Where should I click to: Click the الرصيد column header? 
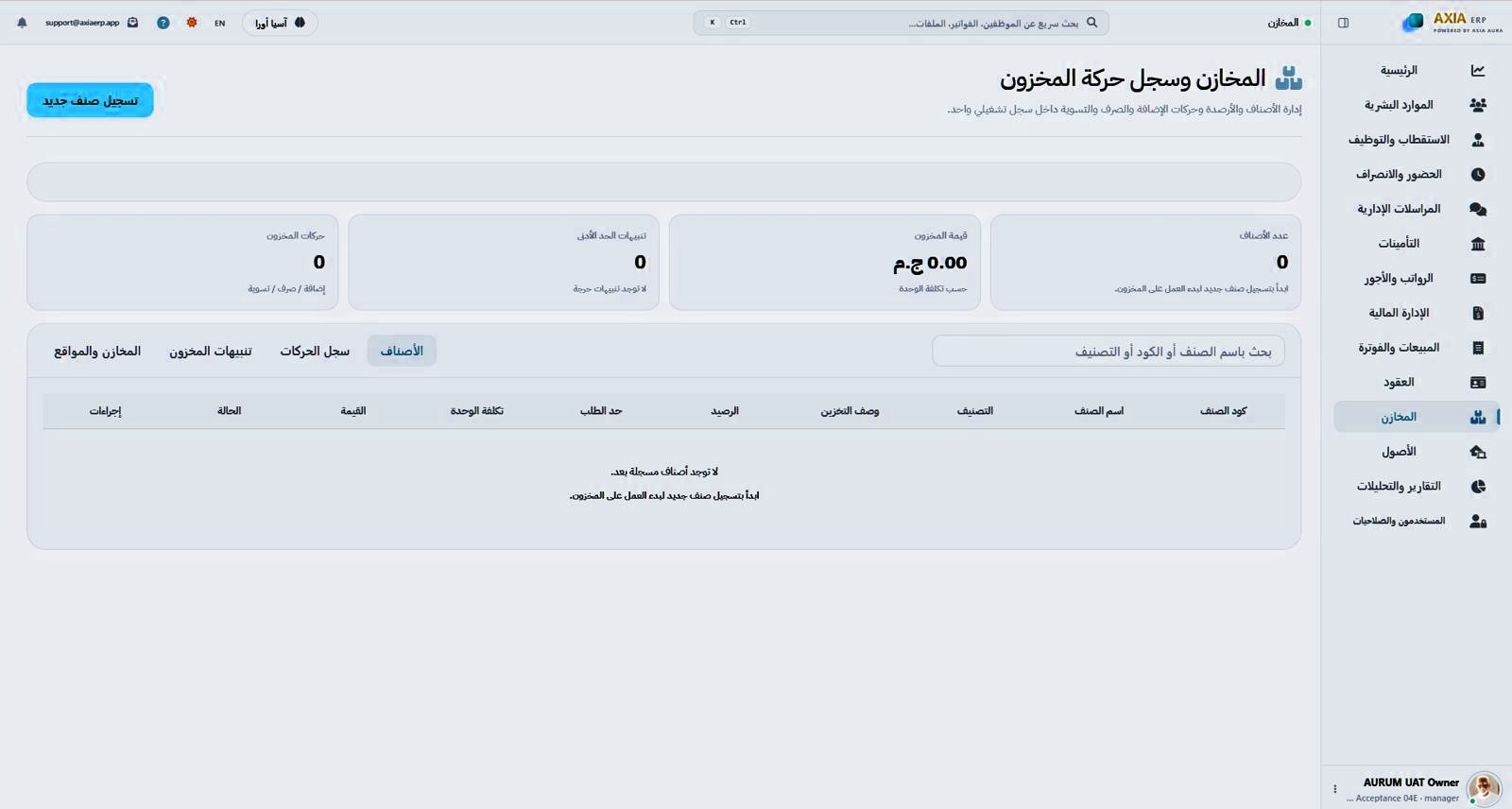(x=725, y=411)
